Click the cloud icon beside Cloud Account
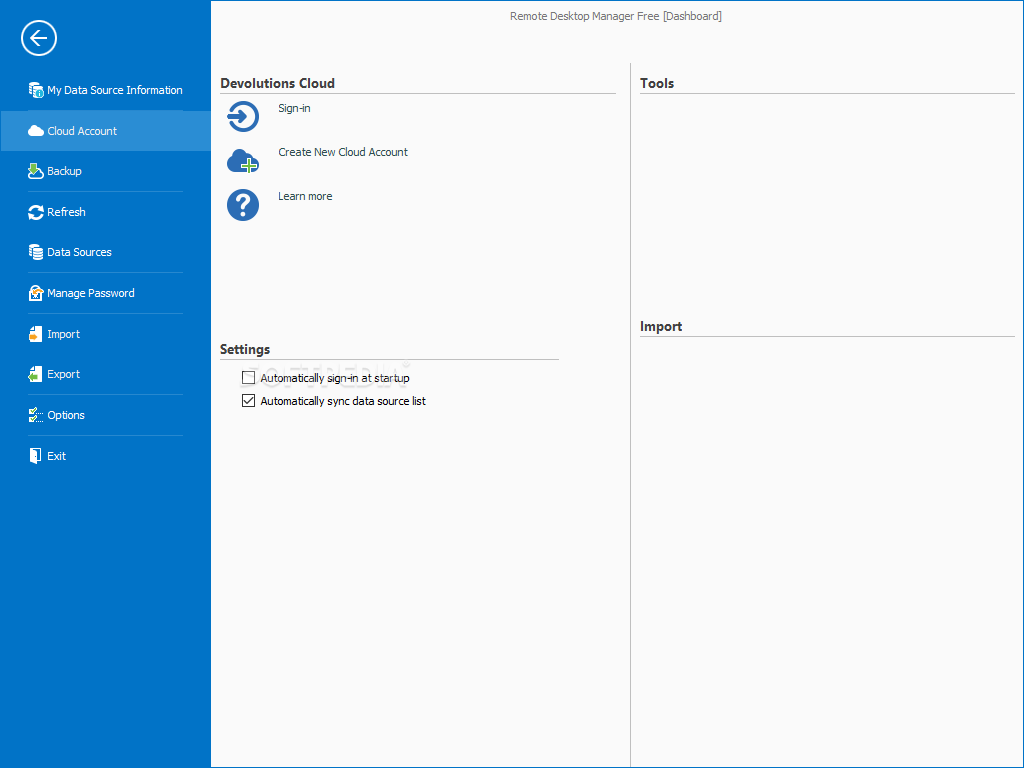The height and width of the screenshot is (768, 1024). 36,131
